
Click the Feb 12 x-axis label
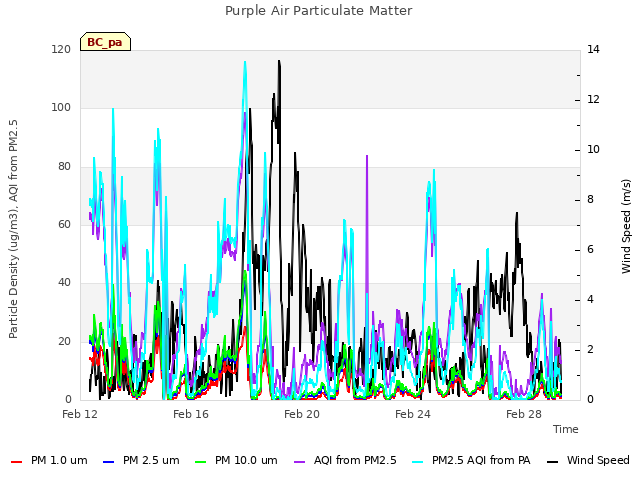(80, 414)
